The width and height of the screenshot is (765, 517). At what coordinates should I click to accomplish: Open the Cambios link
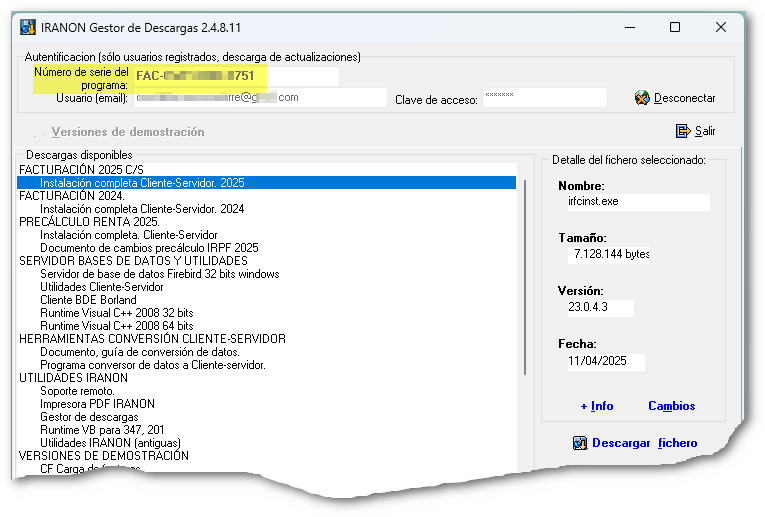pyautogui.click(x=671, y=406)
